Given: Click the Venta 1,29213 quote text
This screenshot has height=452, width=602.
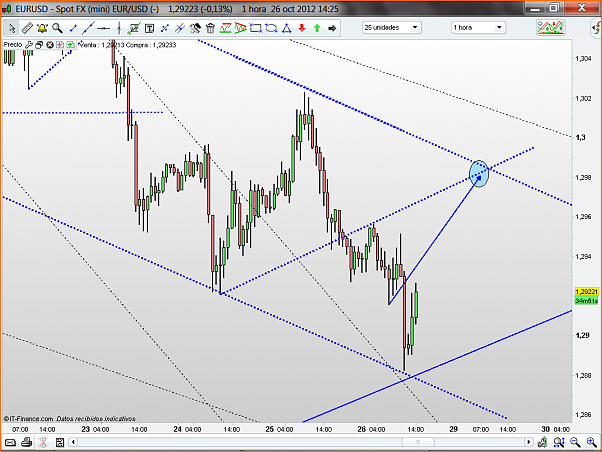Looking at the screenshot, I should [x=101, y=45].
